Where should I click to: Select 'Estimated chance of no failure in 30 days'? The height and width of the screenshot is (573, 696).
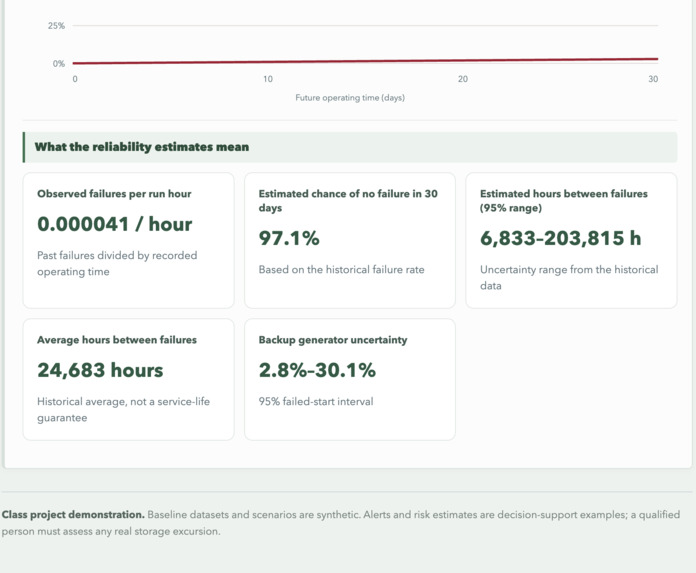point(348,201)
